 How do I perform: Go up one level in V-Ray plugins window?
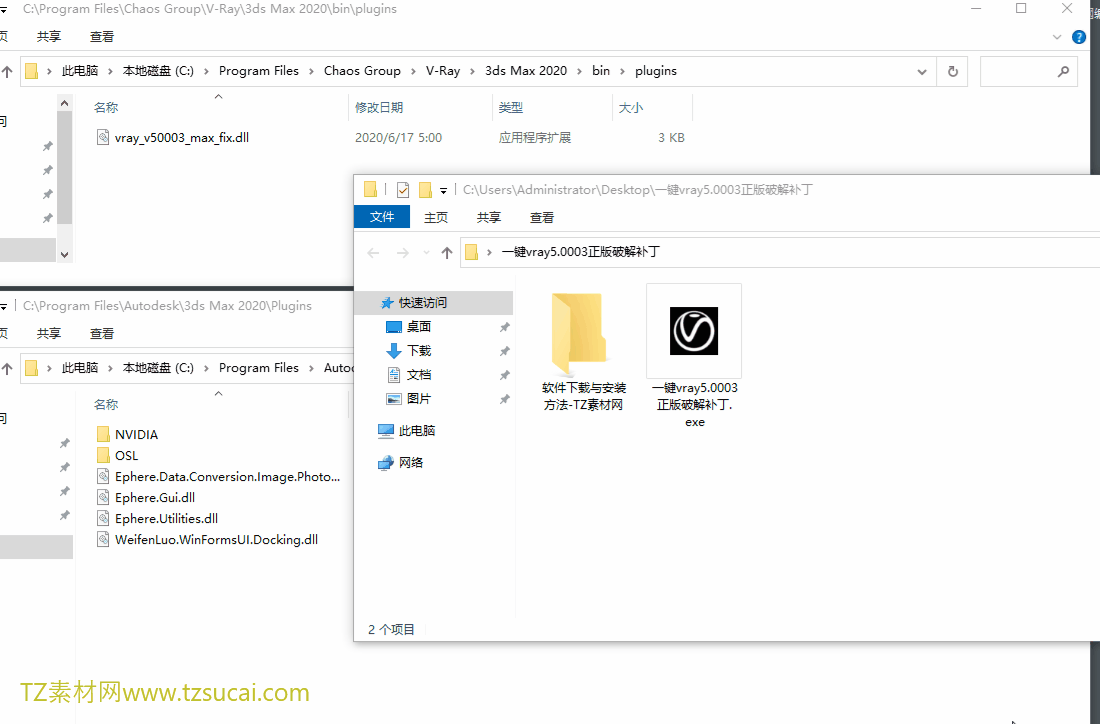[7, 71]
